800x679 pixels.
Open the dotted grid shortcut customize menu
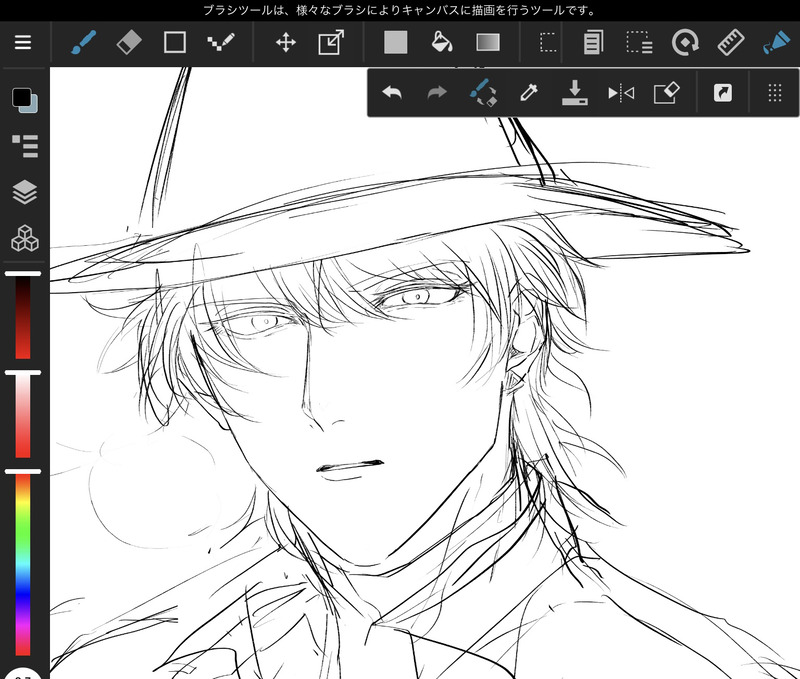tap(774, 93)
